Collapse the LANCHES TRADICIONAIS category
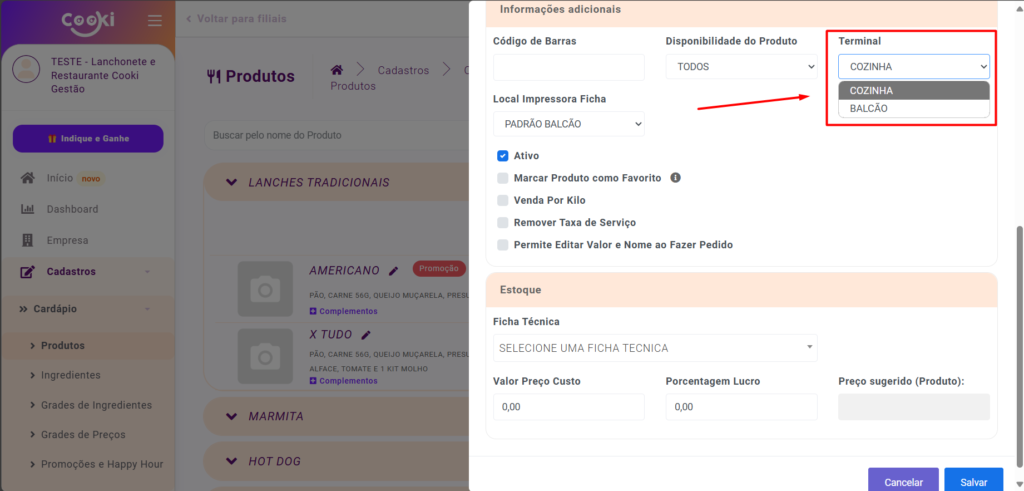The width and height of the screenshot is (1024, 491). coord(231,183)
